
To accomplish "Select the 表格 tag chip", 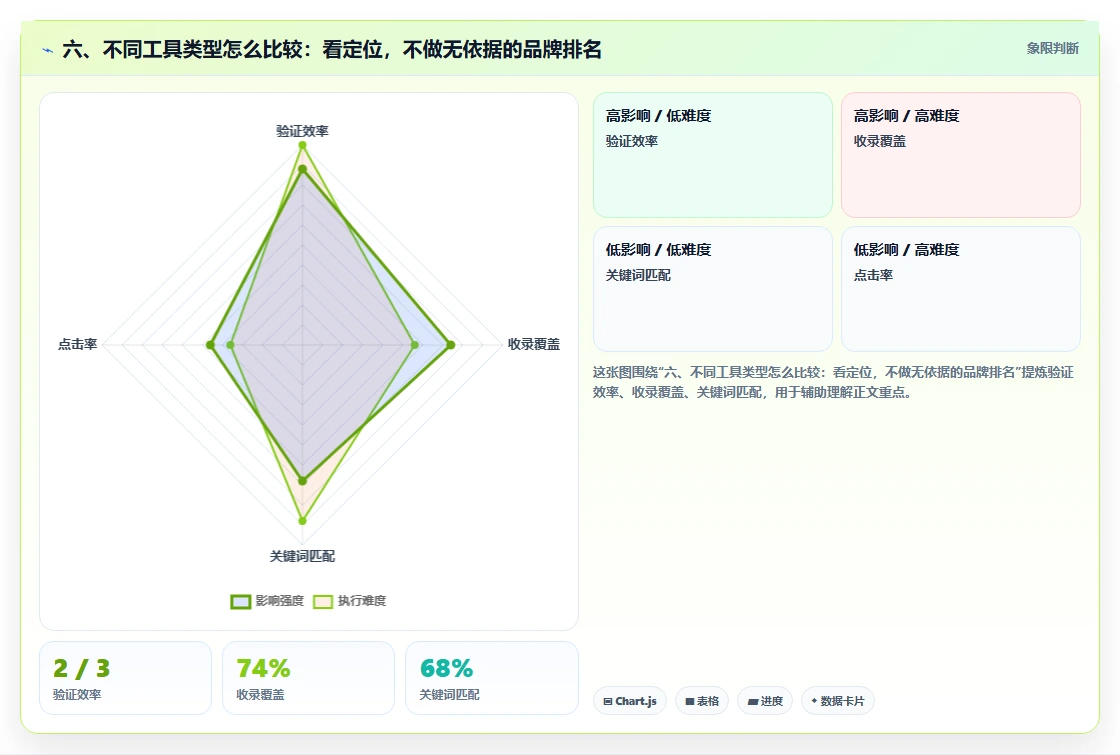I will (702, 701).
